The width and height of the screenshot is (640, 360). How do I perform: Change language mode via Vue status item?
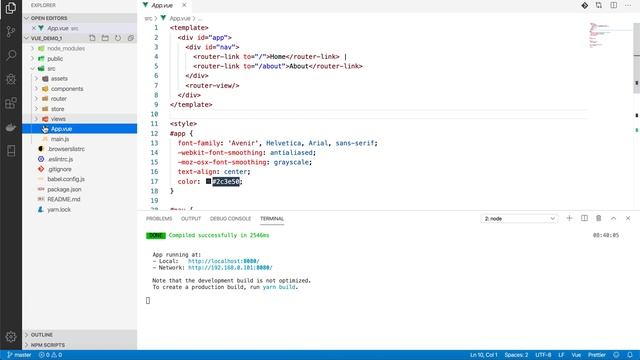click(576, 355)
